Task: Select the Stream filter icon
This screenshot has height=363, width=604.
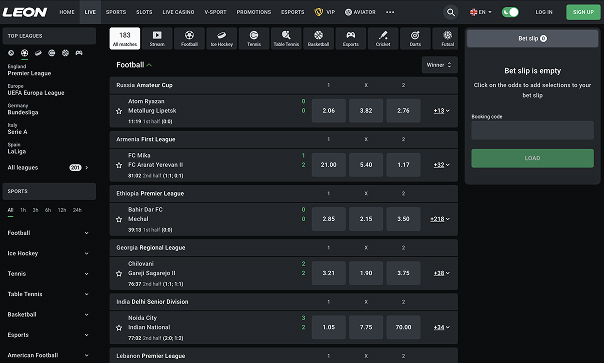Action: 157,39
